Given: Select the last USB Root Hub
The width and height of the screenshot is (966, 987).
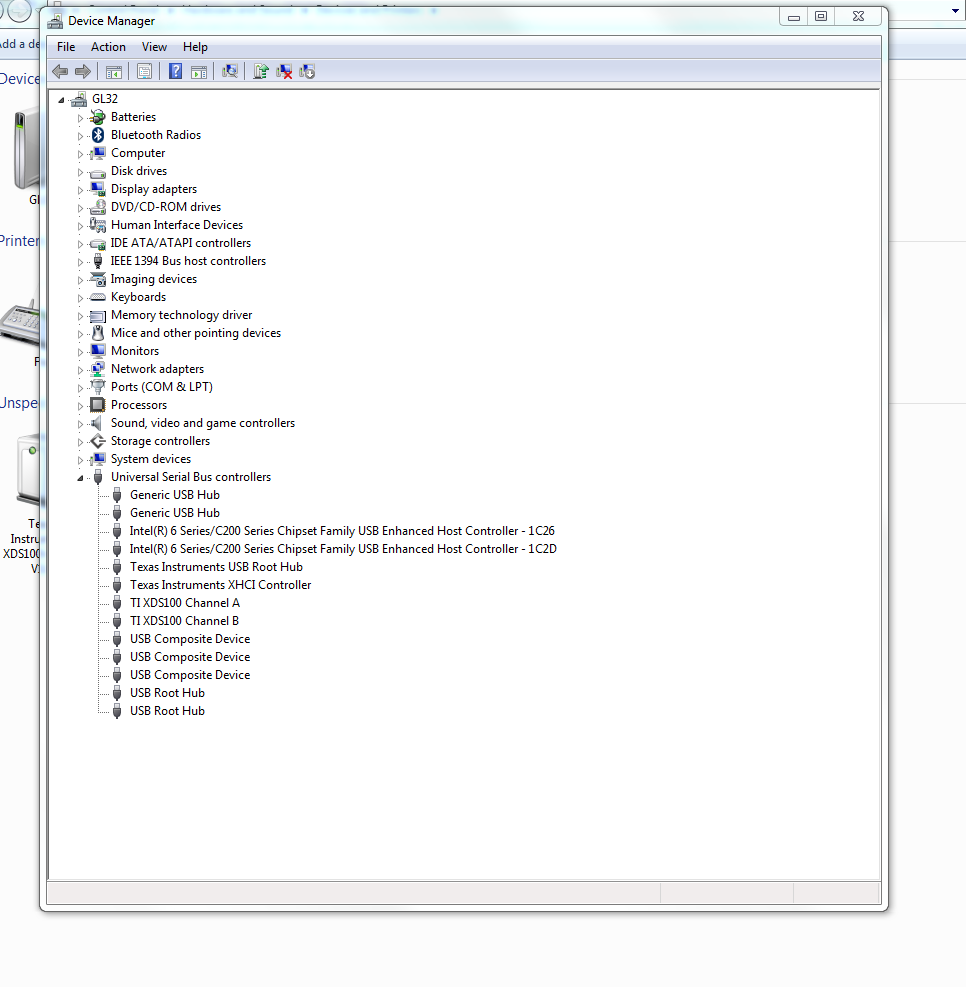Looking at the screenshot, I should [167, 711].
